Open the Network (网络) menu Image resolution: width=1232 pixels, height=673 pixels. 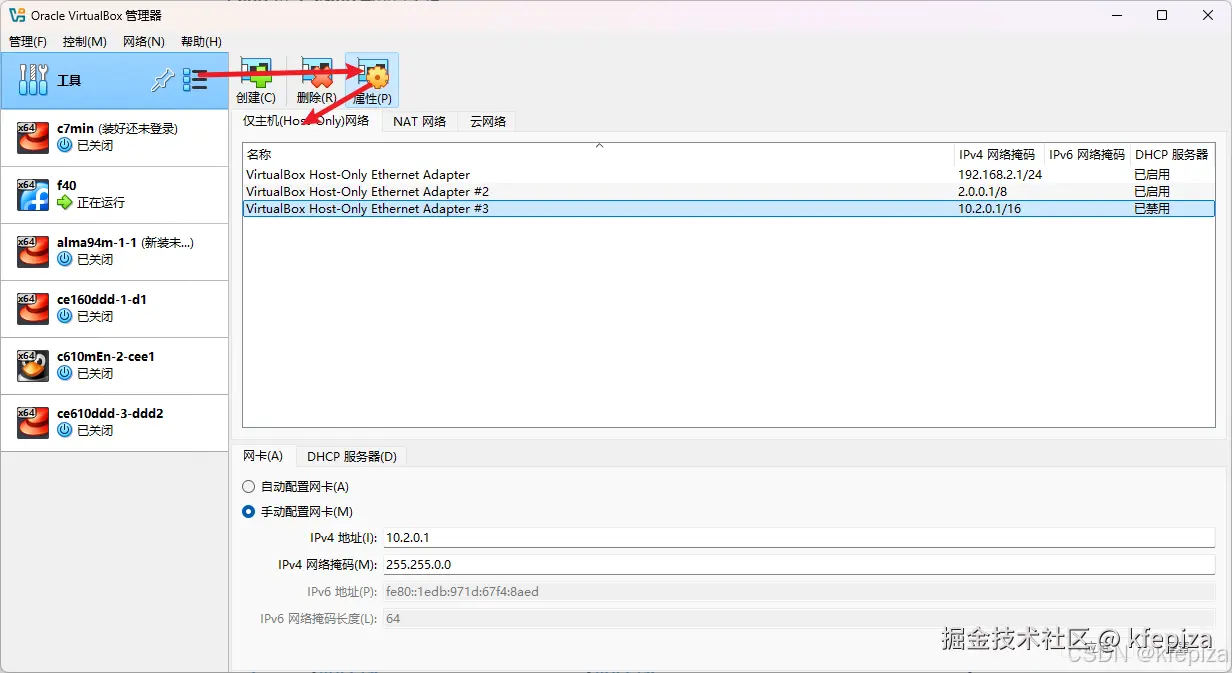(x=144, y=41)
